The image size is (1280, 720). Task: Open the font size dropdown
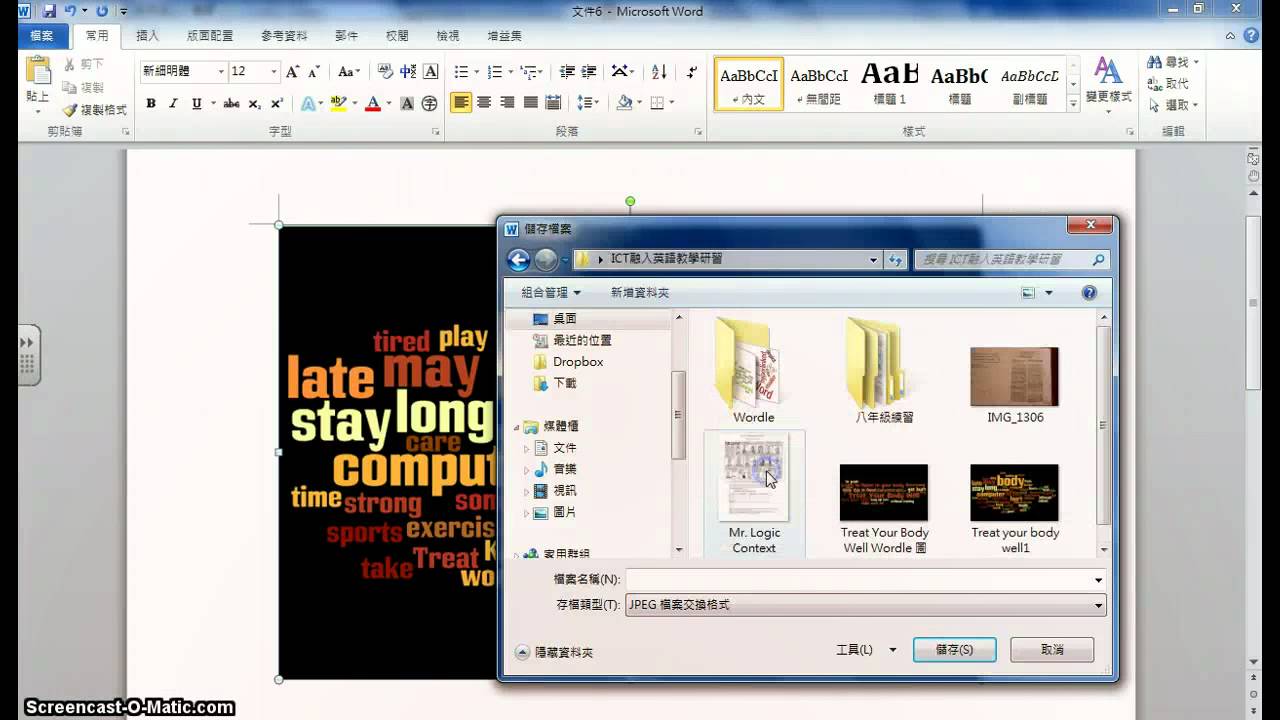273,72
